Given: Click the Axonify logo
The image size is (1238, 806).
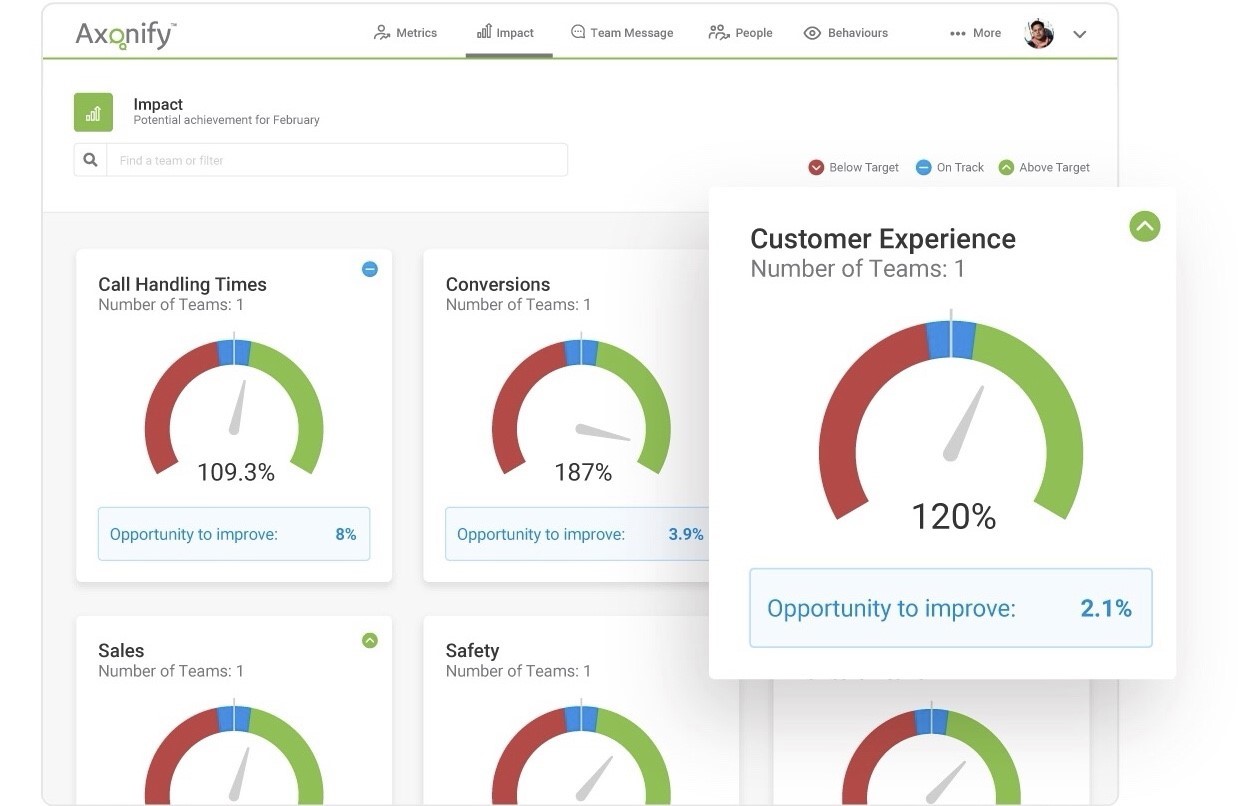Looking at the screenshot, I should (125, 34).
